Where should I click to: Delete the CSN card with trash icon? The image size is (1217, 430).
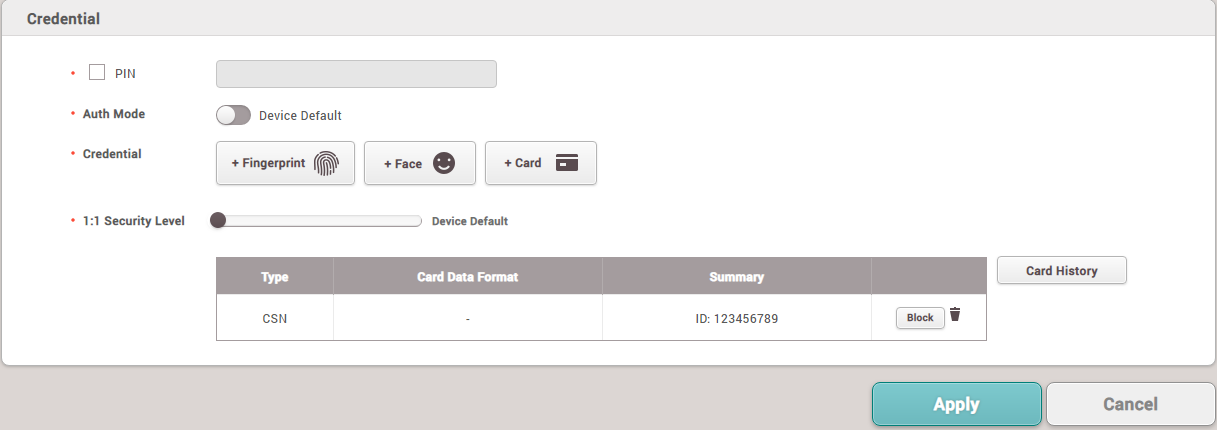[x=955, y=315]
